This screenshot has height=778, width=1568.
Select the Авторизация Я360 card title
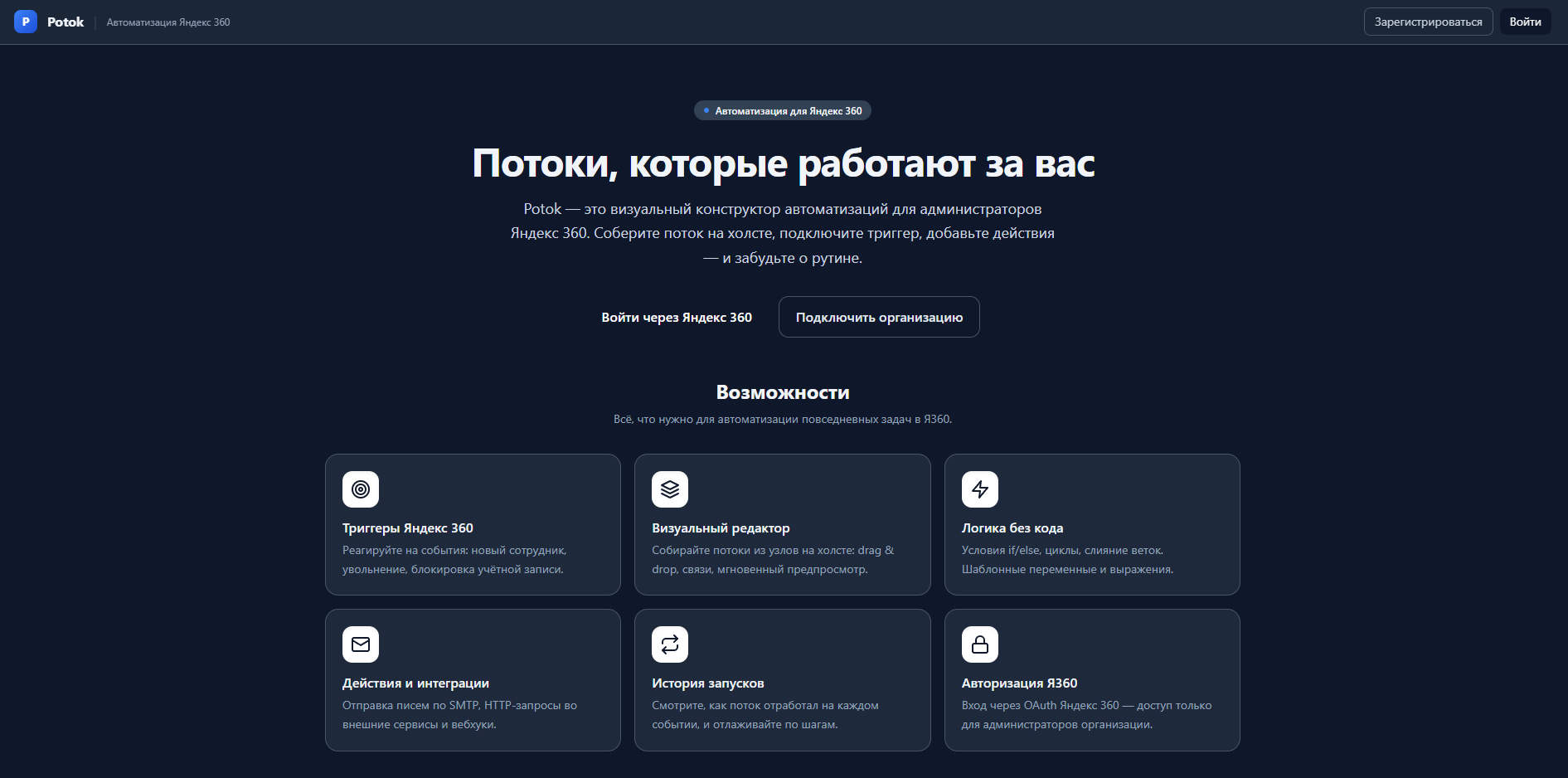click(x=1019, y=683)
